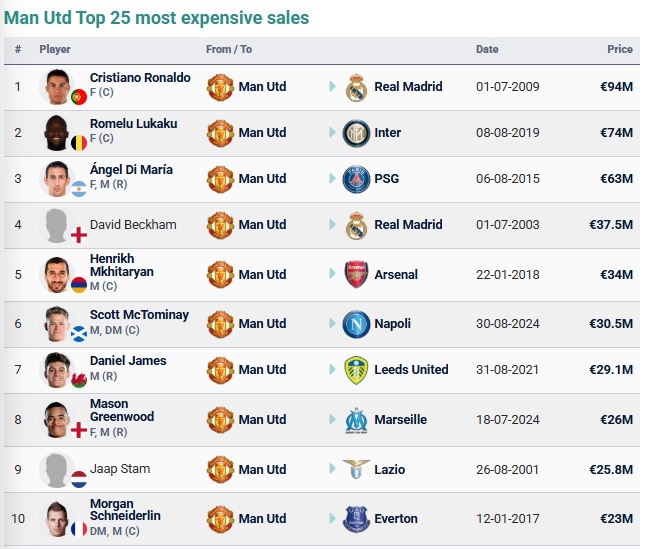Click the Inter Milan club logo

[356, 133]
